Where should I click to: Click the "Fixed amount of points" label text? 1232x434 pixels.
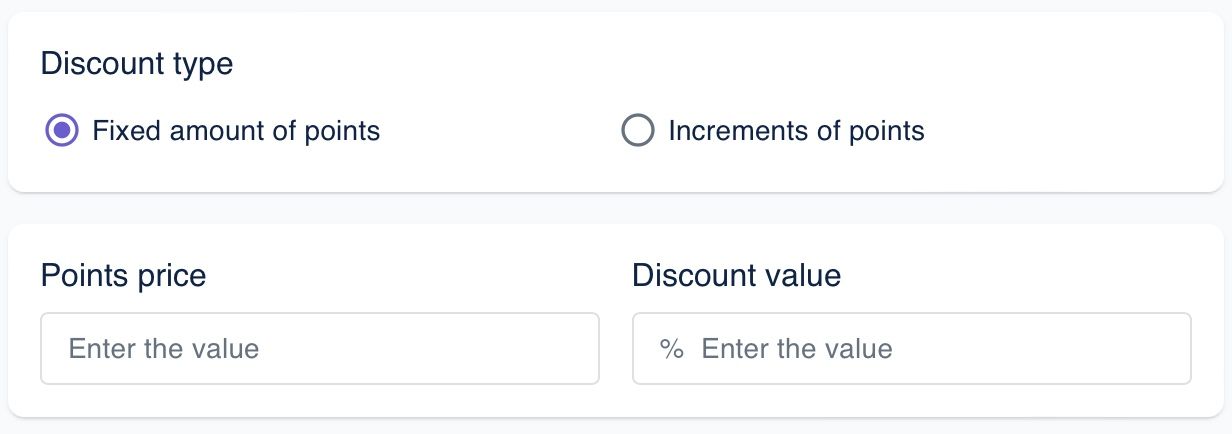(x=236, y=131)
